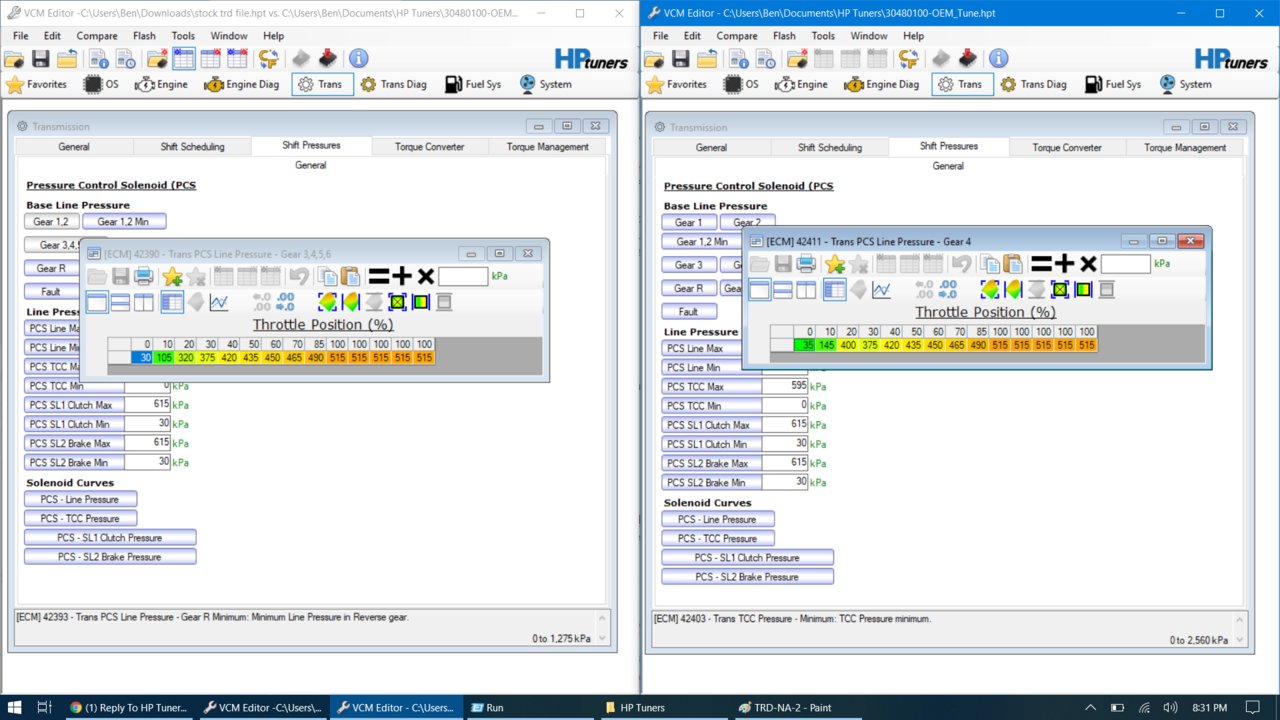Screen dimensions: 1280x720
Task: Add to favorites in Gear 3,4,5,6 table window
Action: (x=172, y=277)
